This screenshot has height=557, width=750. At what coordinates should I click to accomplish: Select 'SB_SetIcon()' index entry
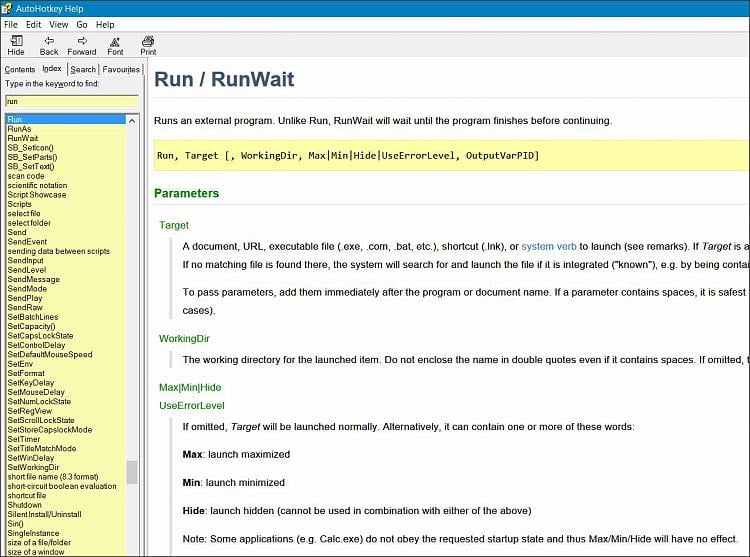[30, 148]
